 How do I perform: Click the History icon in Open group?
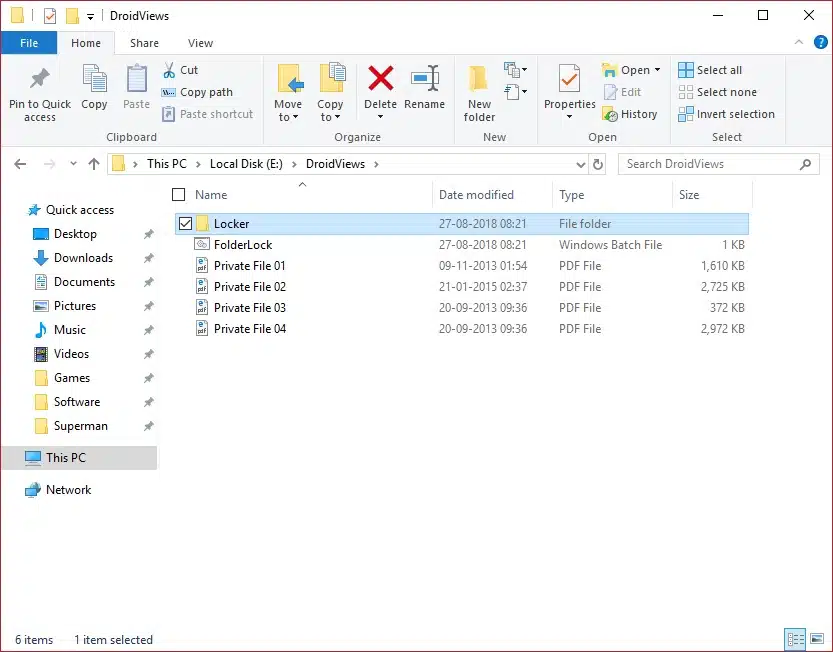tap(610, 114)
